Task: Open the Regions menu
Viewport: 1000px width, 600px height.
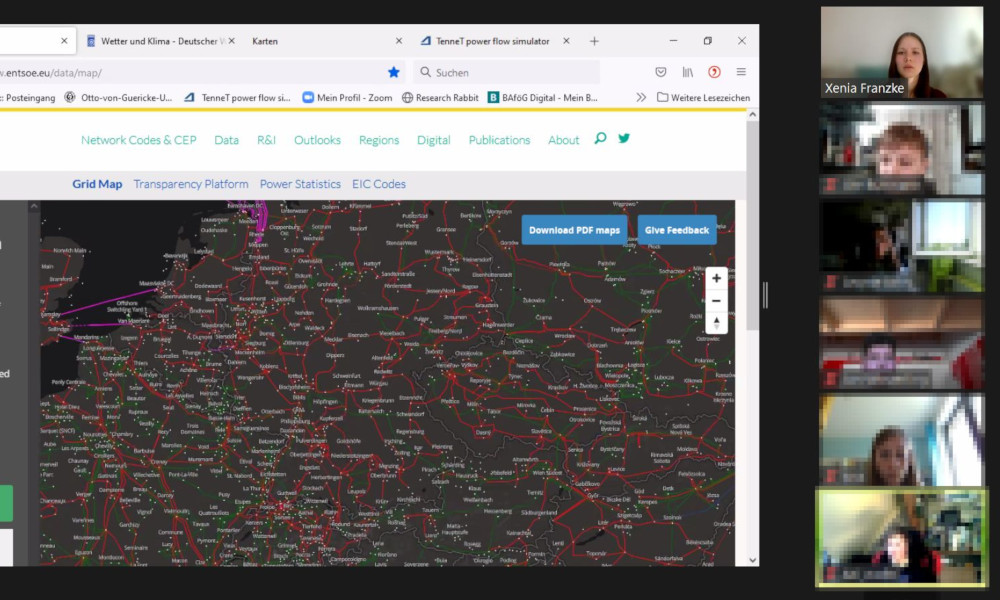Action: [x=379, y=140]
